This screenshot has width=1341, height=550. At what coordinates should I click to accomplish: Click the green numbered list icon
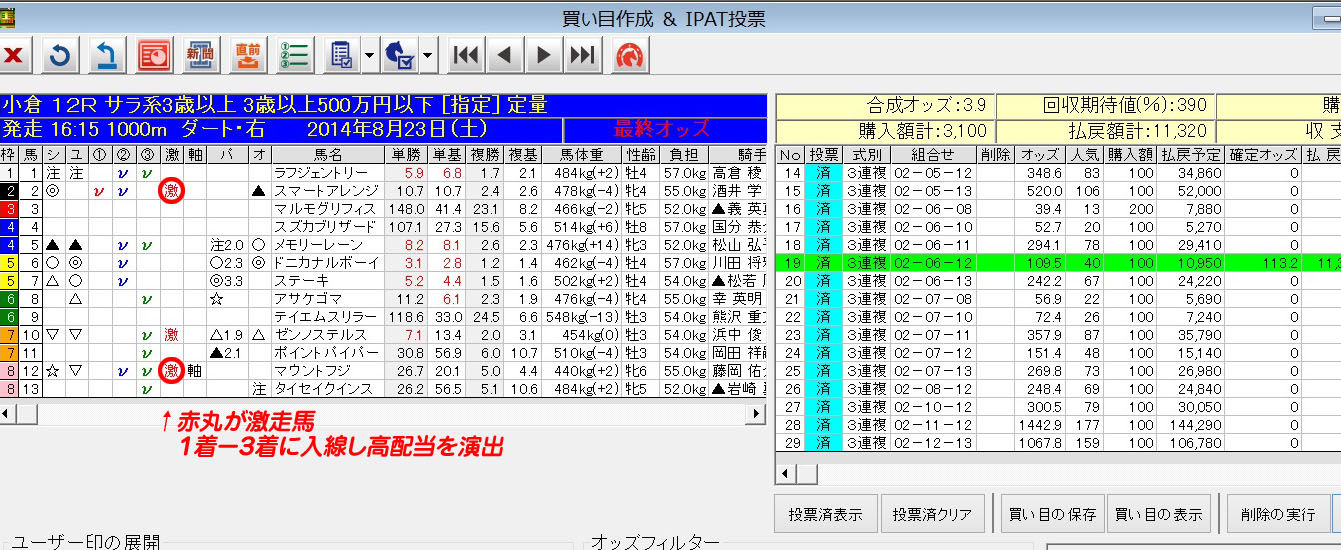[294, 55]
